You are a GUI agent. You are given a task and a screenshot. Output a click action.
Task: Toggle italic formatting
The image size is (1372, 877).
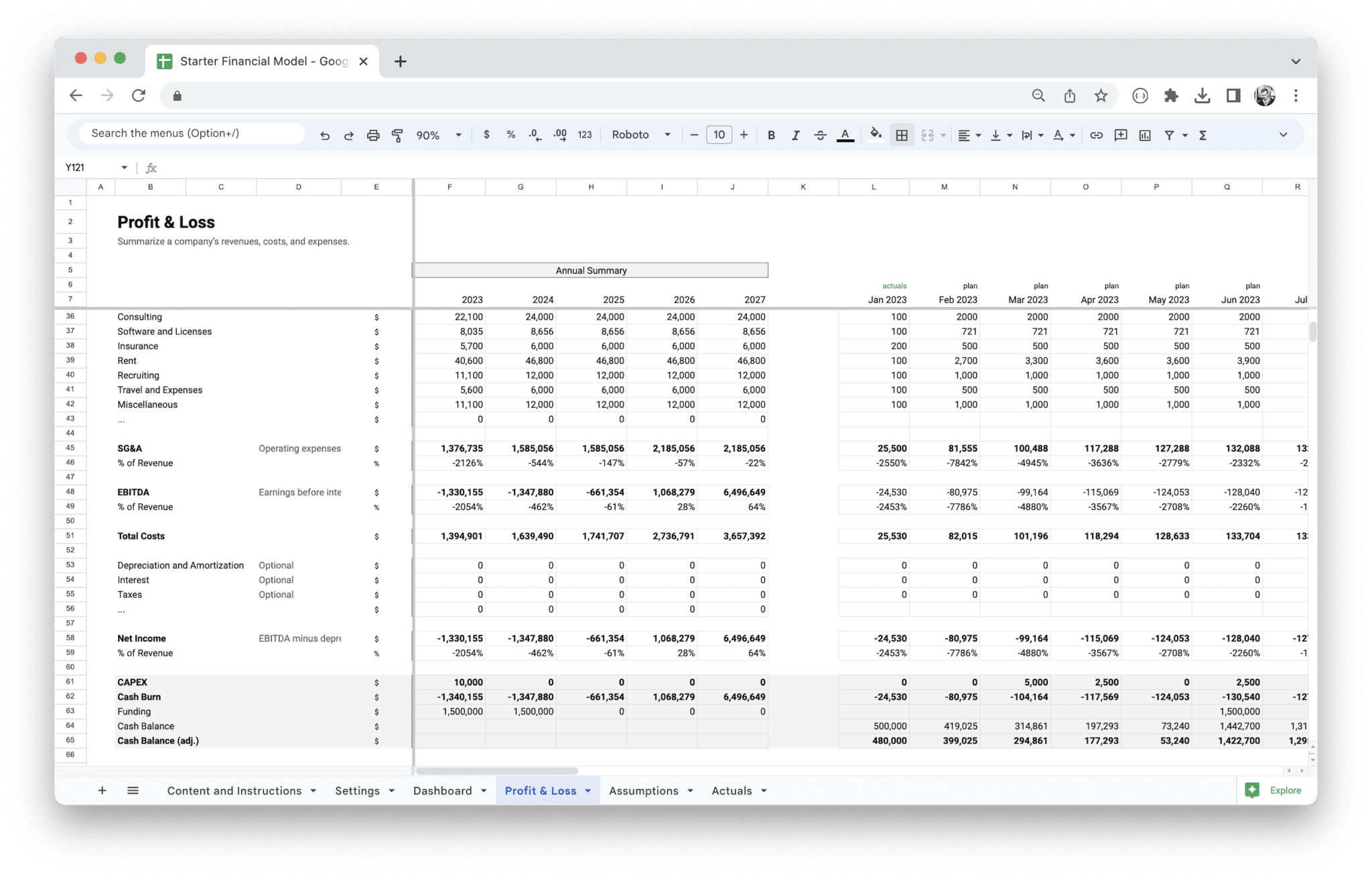(796, 135)
